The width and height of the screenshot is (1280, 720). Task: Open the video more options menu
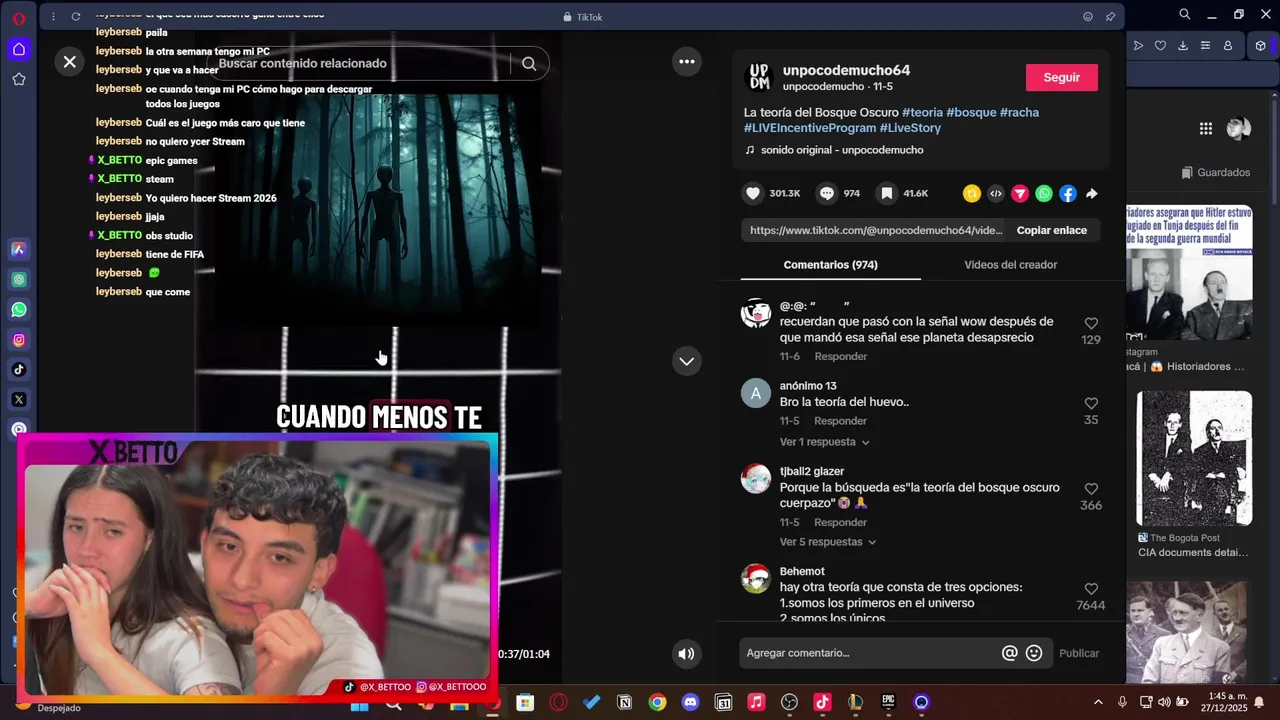pos(687,62)
